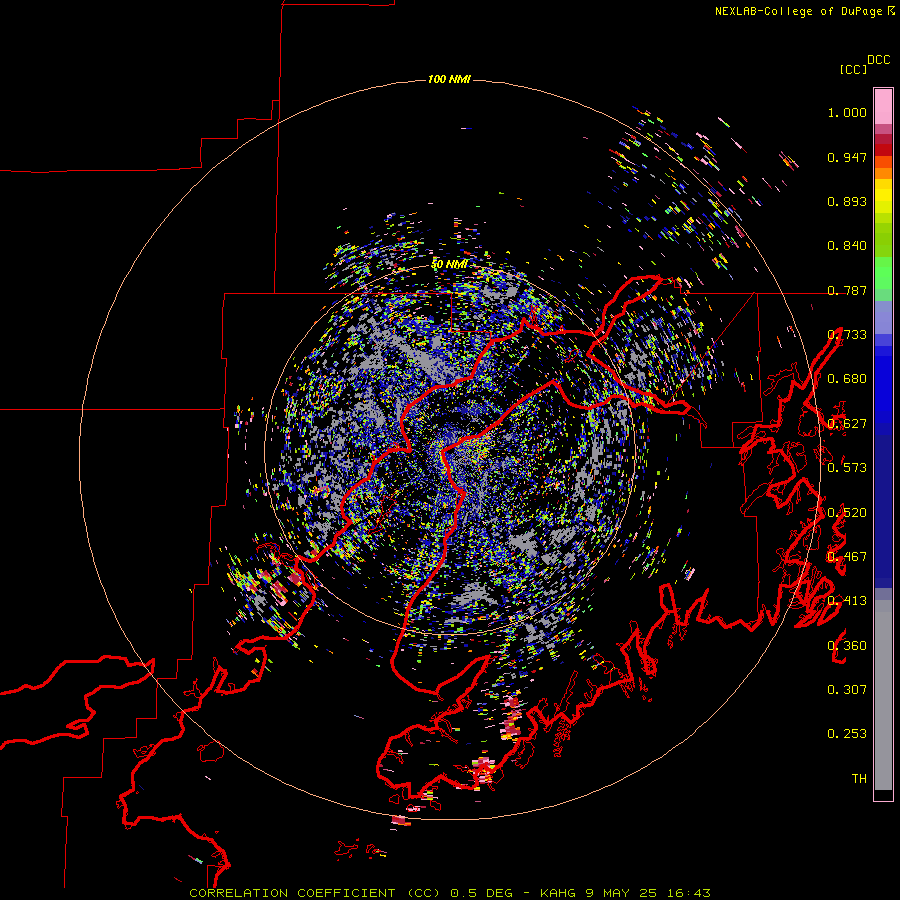Click the 0.947 scale value
900x900 pixels.
point(847,157)
